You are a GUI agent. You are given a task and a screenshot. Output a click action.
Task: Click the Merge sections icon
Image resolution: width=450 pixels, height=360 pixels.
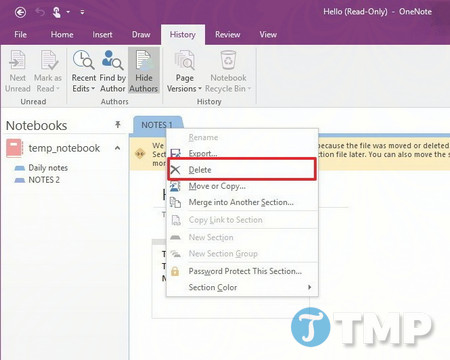tap(175, 202)
